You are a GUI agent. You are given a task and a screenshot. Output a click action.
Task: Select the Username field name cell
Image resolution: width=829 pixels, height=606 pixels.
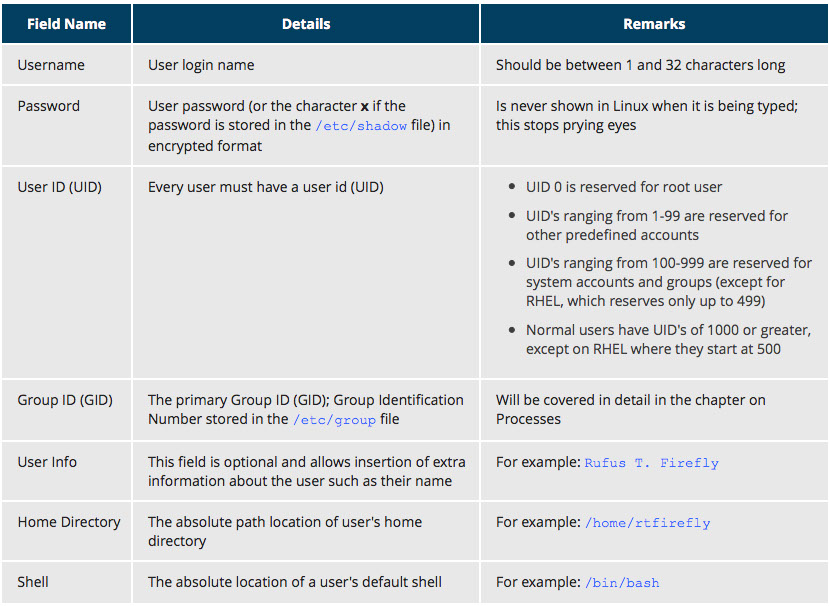(51, 65)
